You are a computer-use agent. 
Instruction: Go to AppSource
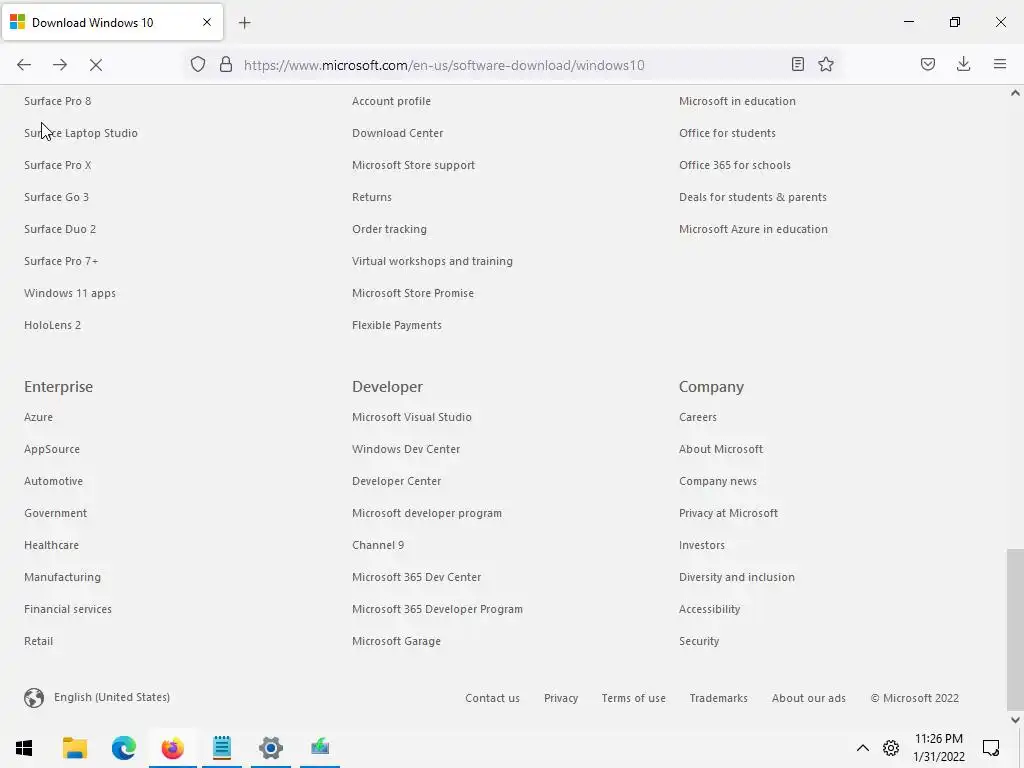coord(52,449)
